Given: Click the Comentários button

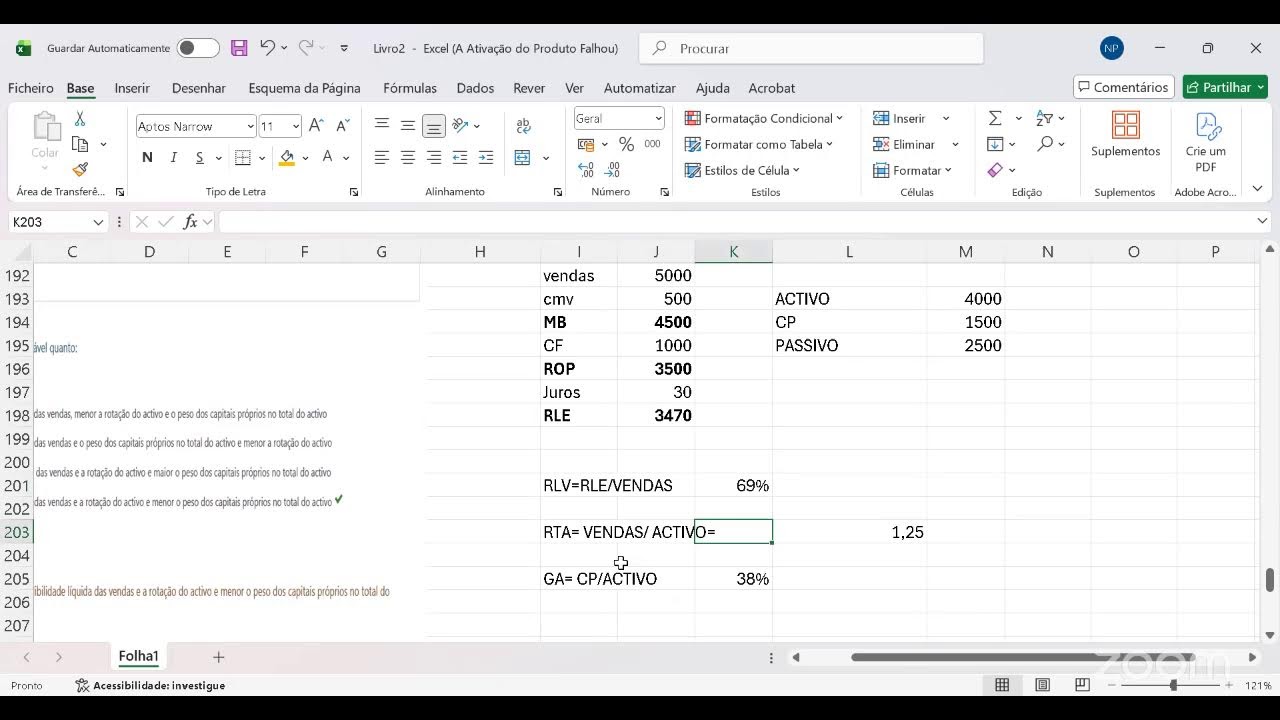Looking at the screenshot, I should 1124,87.
